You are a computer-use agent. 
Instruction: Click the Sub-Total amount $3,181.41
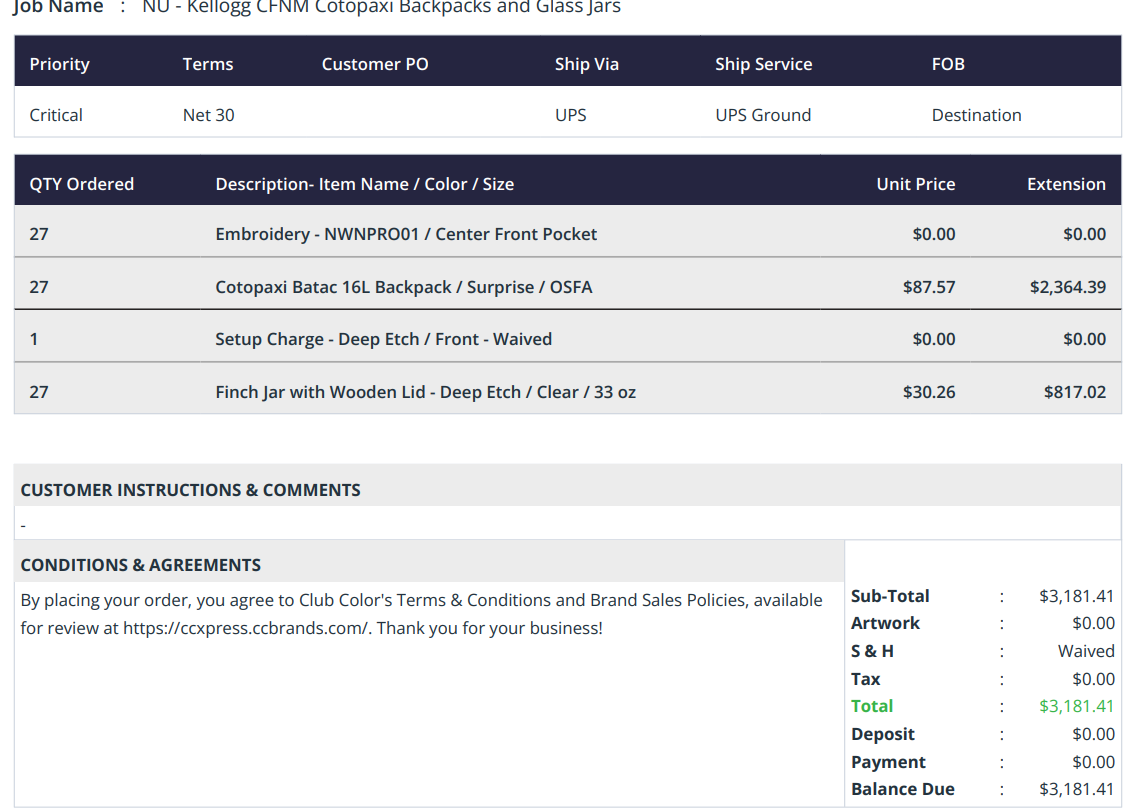pyautogui.click(x=1076, y=596)
